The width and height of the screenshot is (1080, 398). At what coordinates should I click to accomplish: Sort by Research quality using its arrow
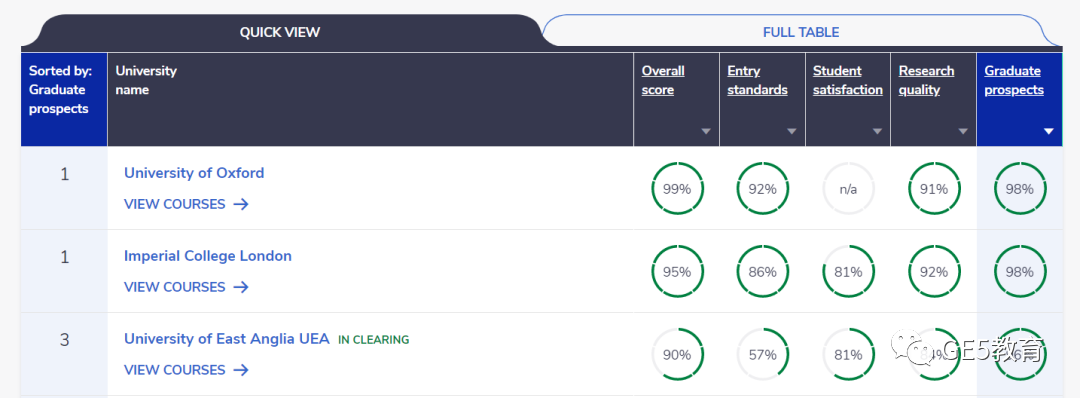point(963,132)
